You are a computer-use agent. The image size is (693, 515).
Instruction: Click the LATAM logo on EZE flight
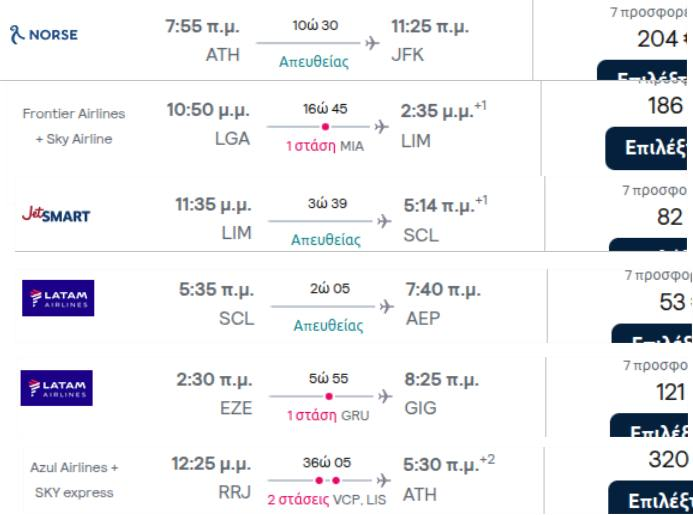point(57,388)
